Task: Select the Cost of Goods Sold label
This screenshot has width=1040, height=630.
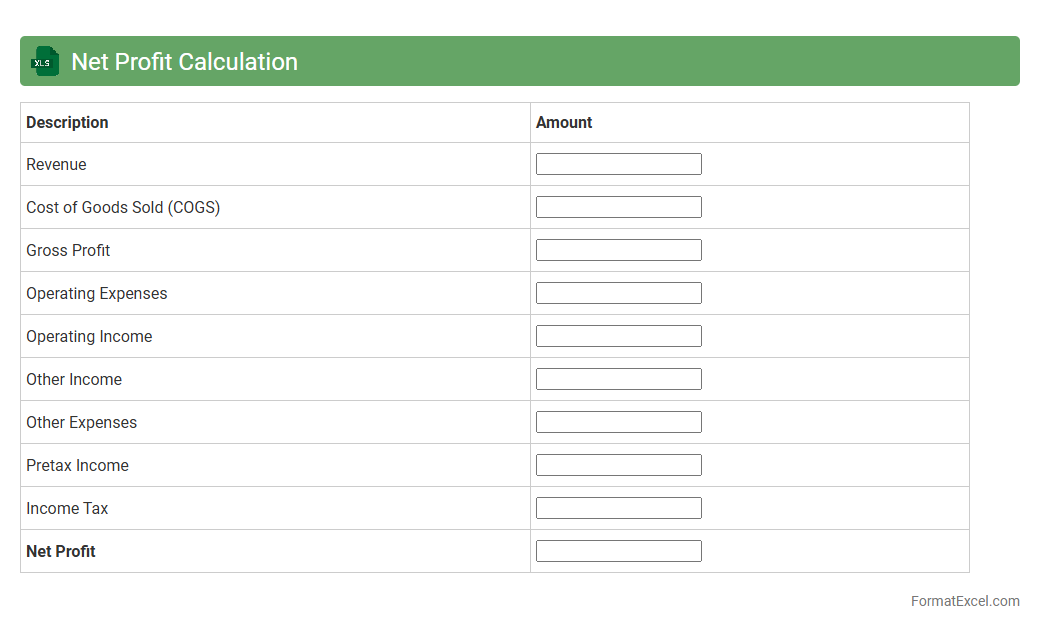Action: [x=123, y=207]
